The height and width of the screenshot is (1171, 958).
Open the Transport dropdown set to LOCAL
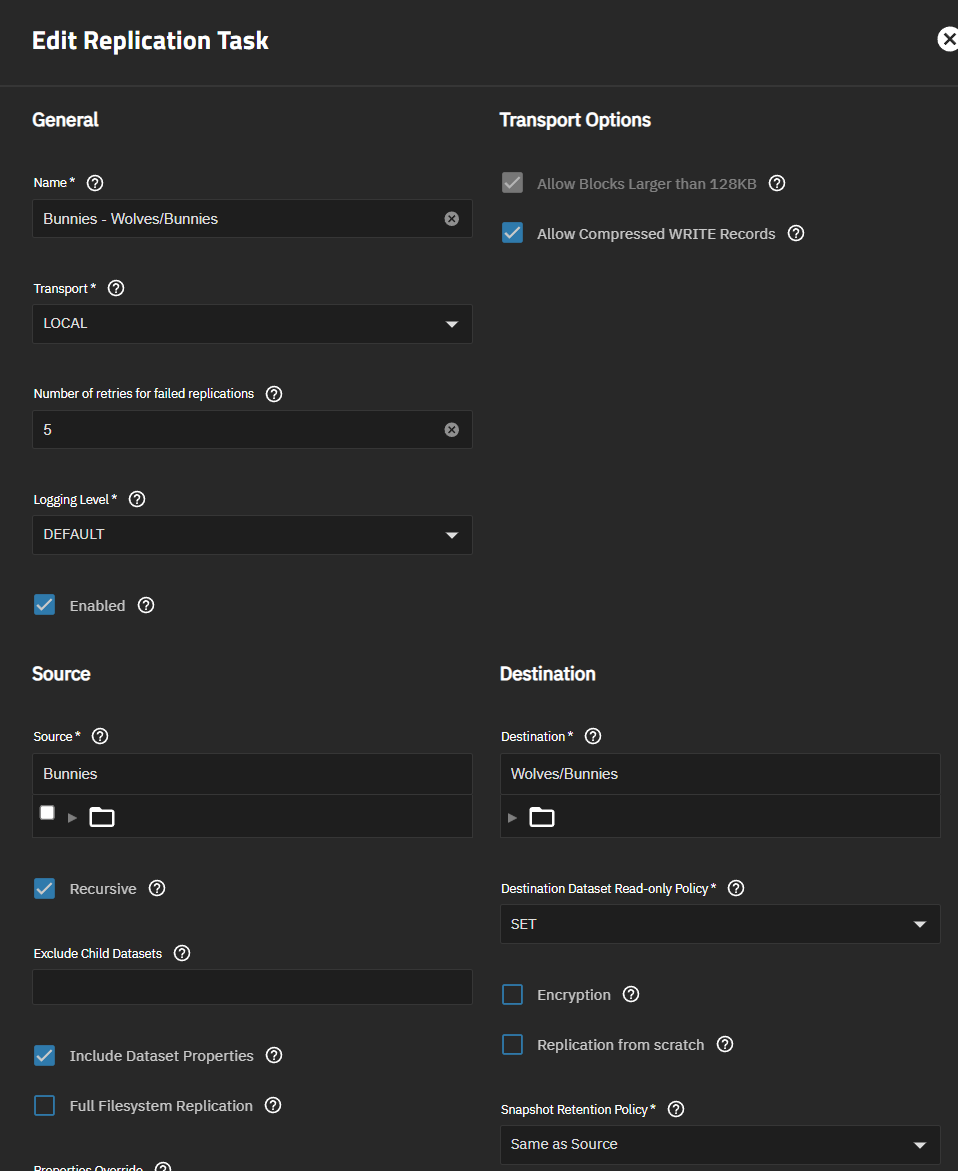point(252,324)
